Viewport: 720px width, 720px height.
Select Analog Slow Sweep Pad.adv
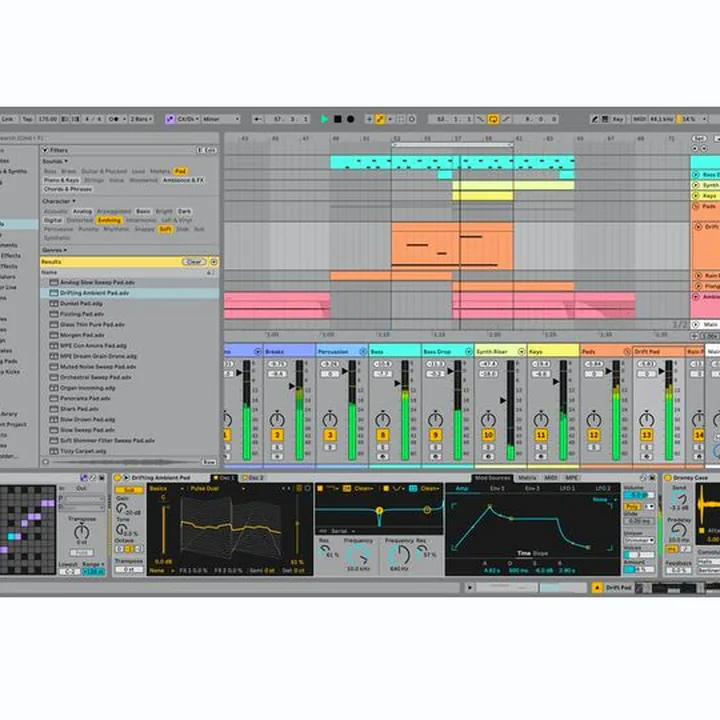coord(129,282)
